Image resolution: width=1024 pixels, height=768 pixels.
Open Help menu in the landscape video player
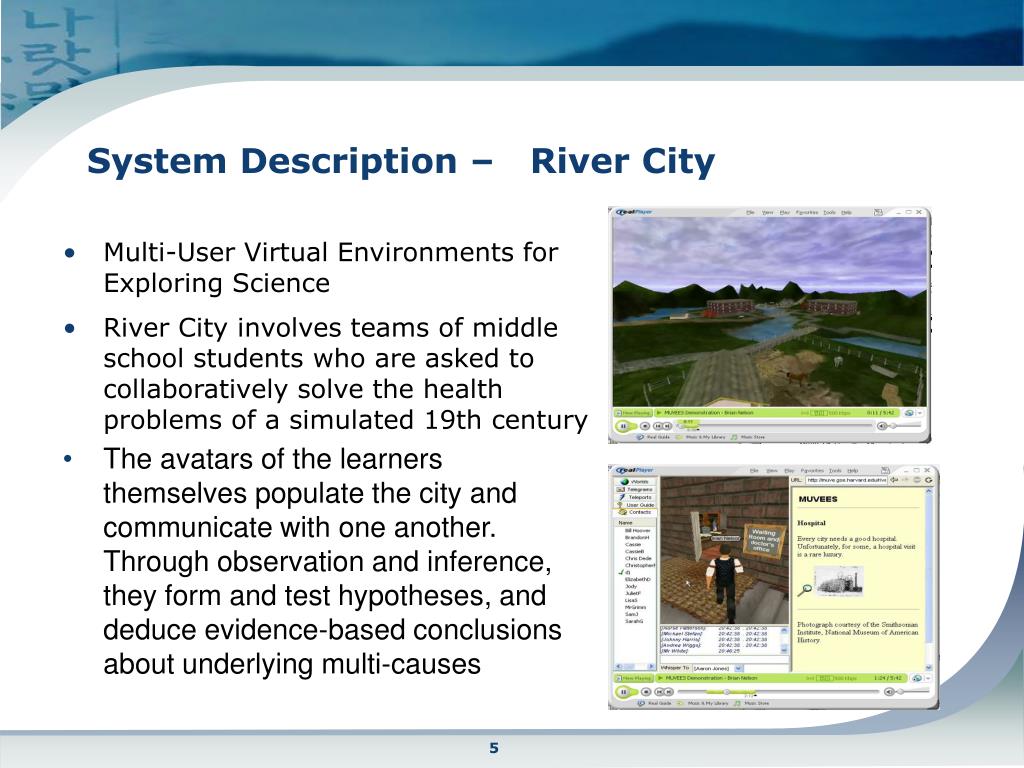pos(846,212)
